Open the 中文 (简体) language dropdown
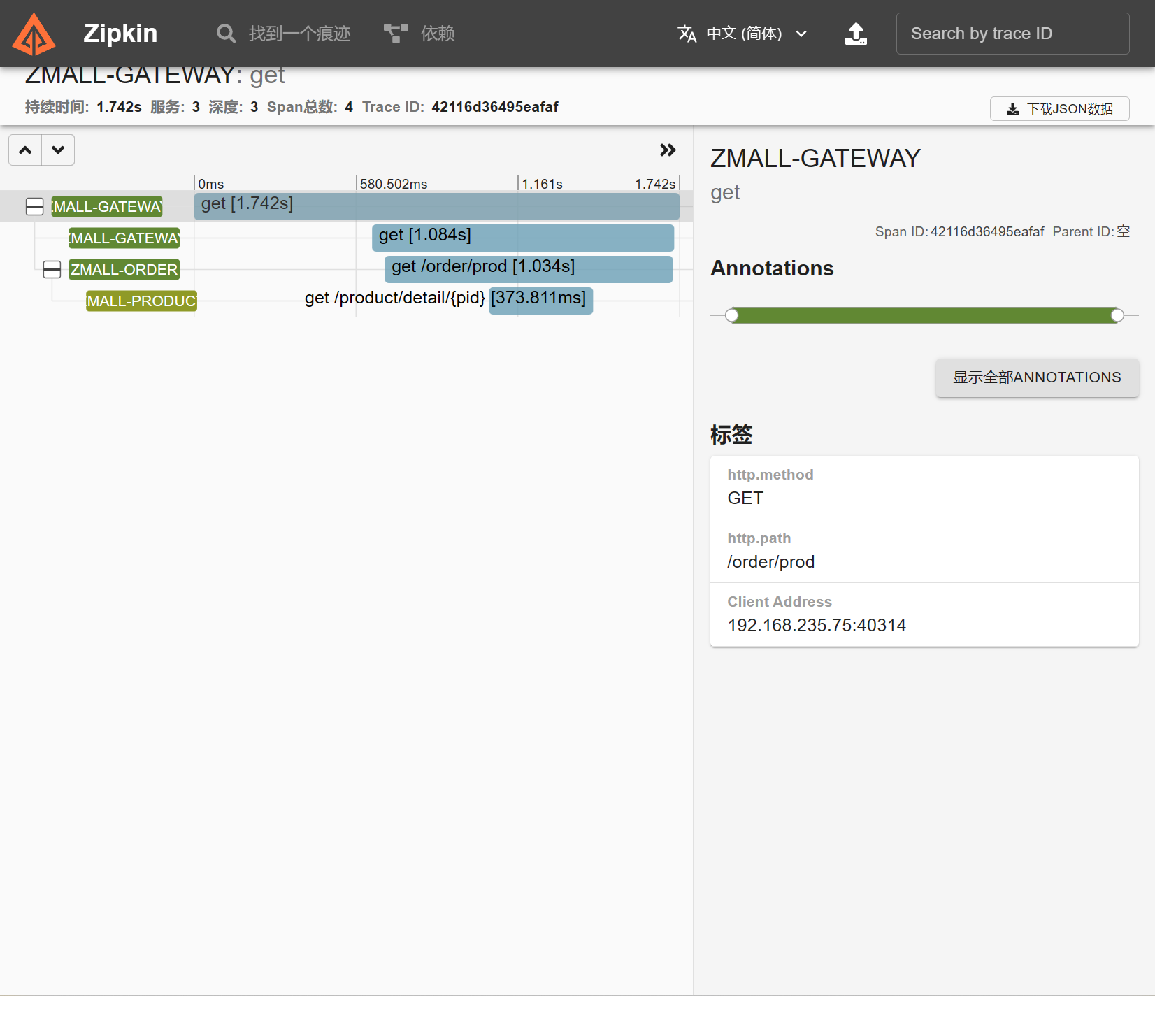 (744, 34)
